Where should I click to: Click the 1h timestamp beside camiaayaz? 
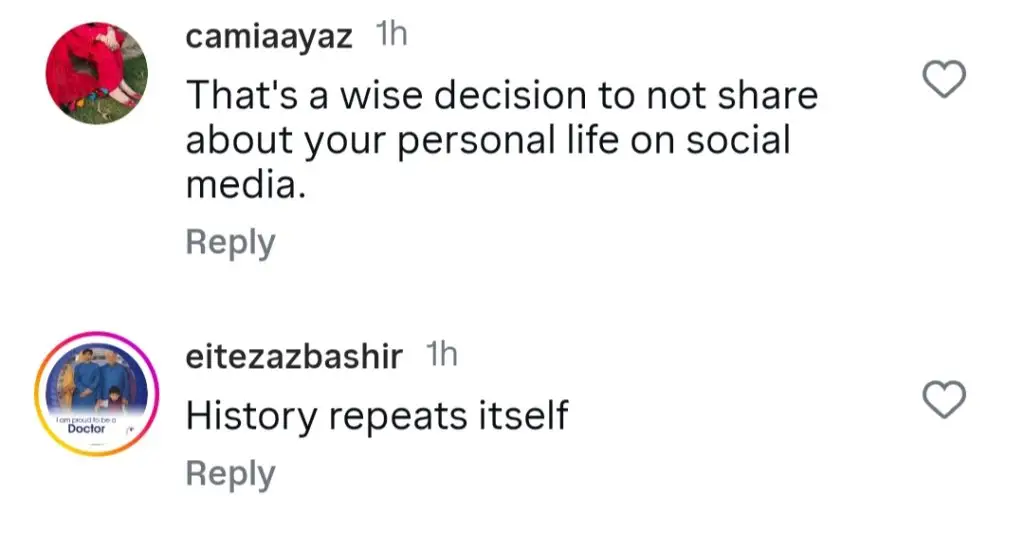391,36
